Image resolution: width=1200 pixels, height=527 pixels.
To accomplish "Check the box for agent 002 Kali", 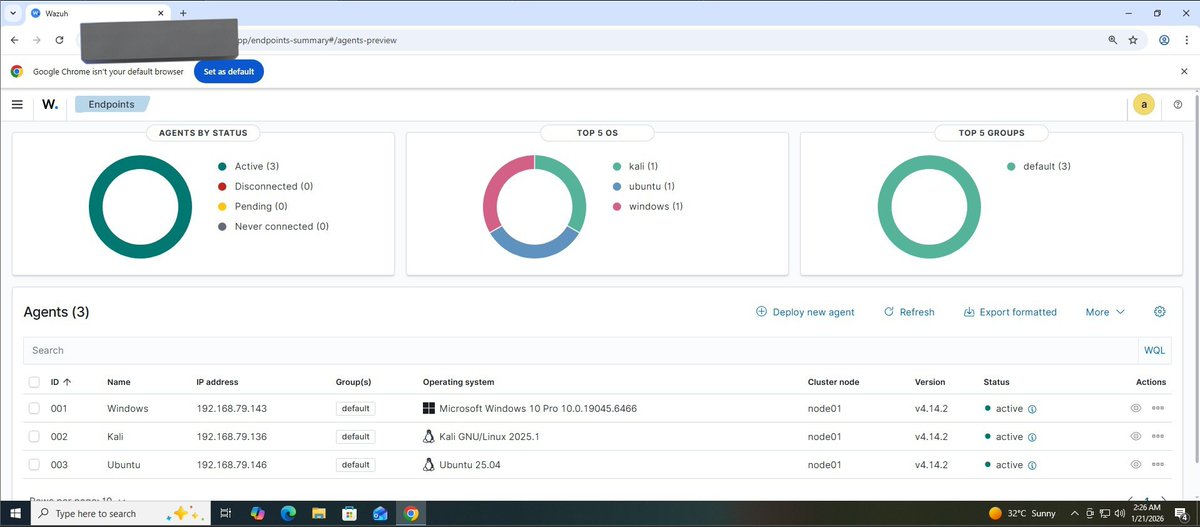I will click(34, 436).
